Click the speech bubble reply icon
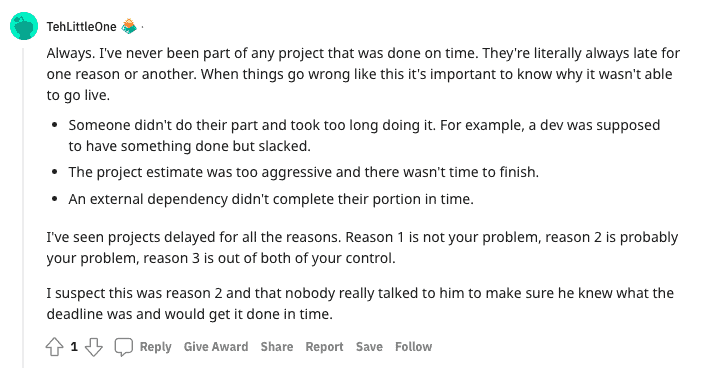The height and width of the screenshot is (382, 718). 123,347
